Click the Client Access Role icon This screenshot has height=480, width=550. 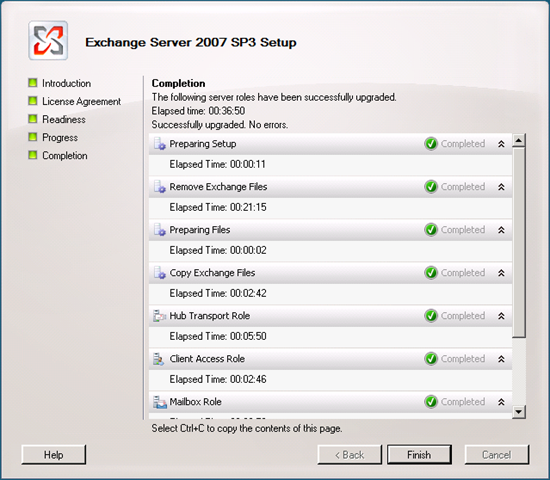(159, 359)
